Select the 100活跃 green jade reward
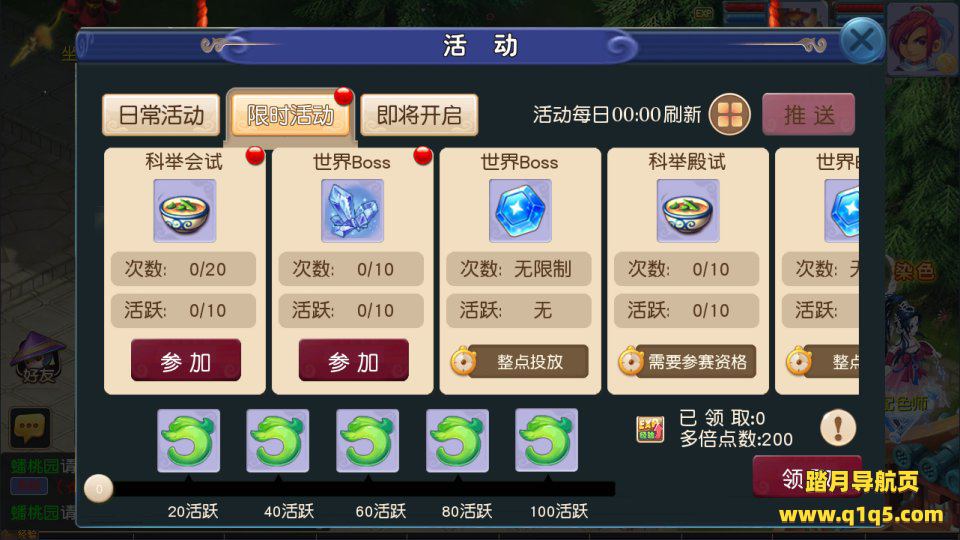This screenshot has width=960, height=540. pos(546,441)
